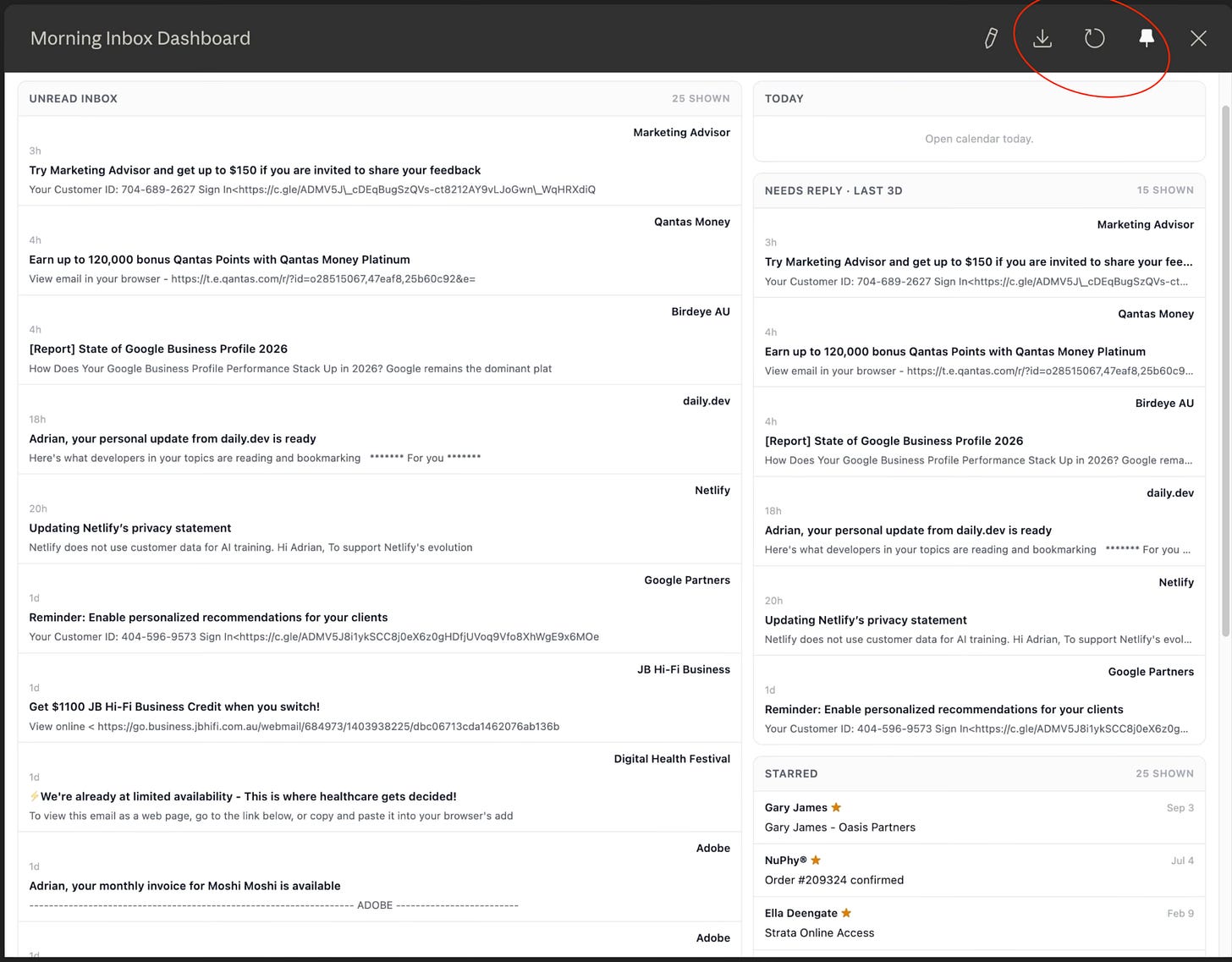Screen dimensions: 1232x962
Task: Click the 'UNREAD INBOX' section header
Action: coord(74,98)
